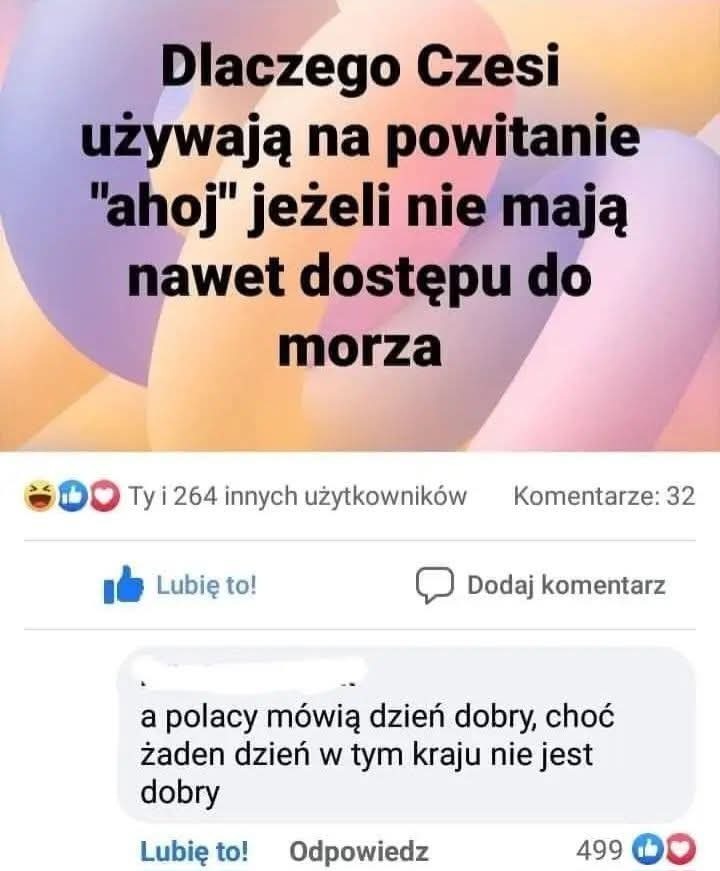
Task: View the 499 reactions count on the comment
Action: tap(599, 850)
